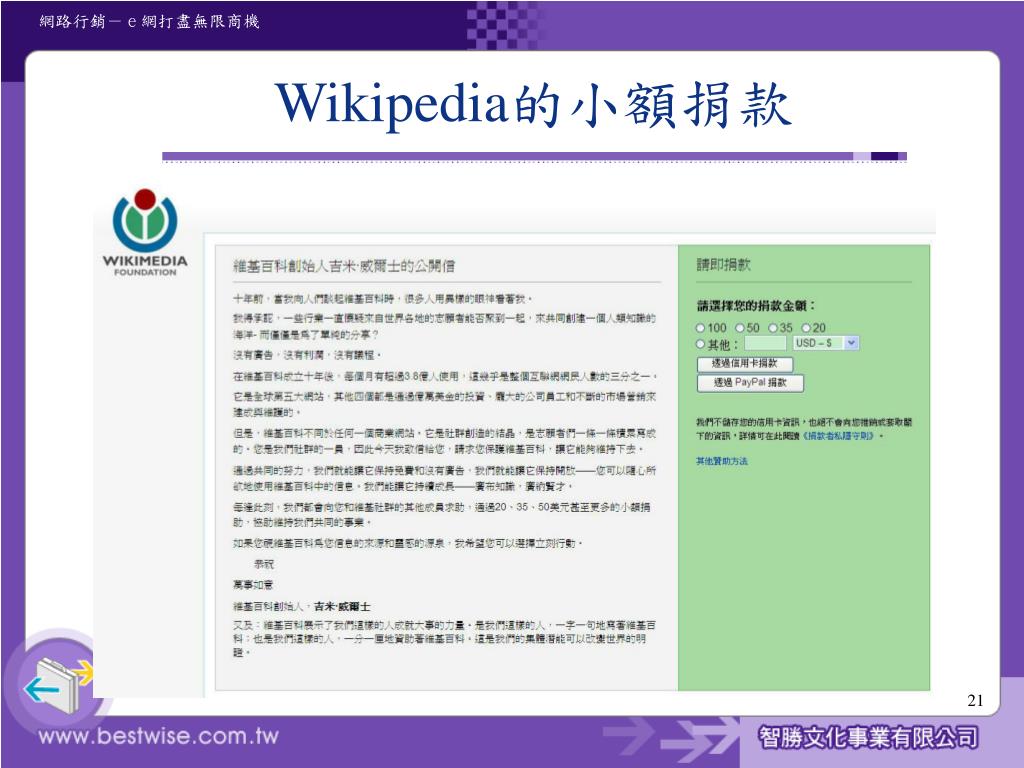Click the 透過 PayPal 捐款 button

click(750, 383)
